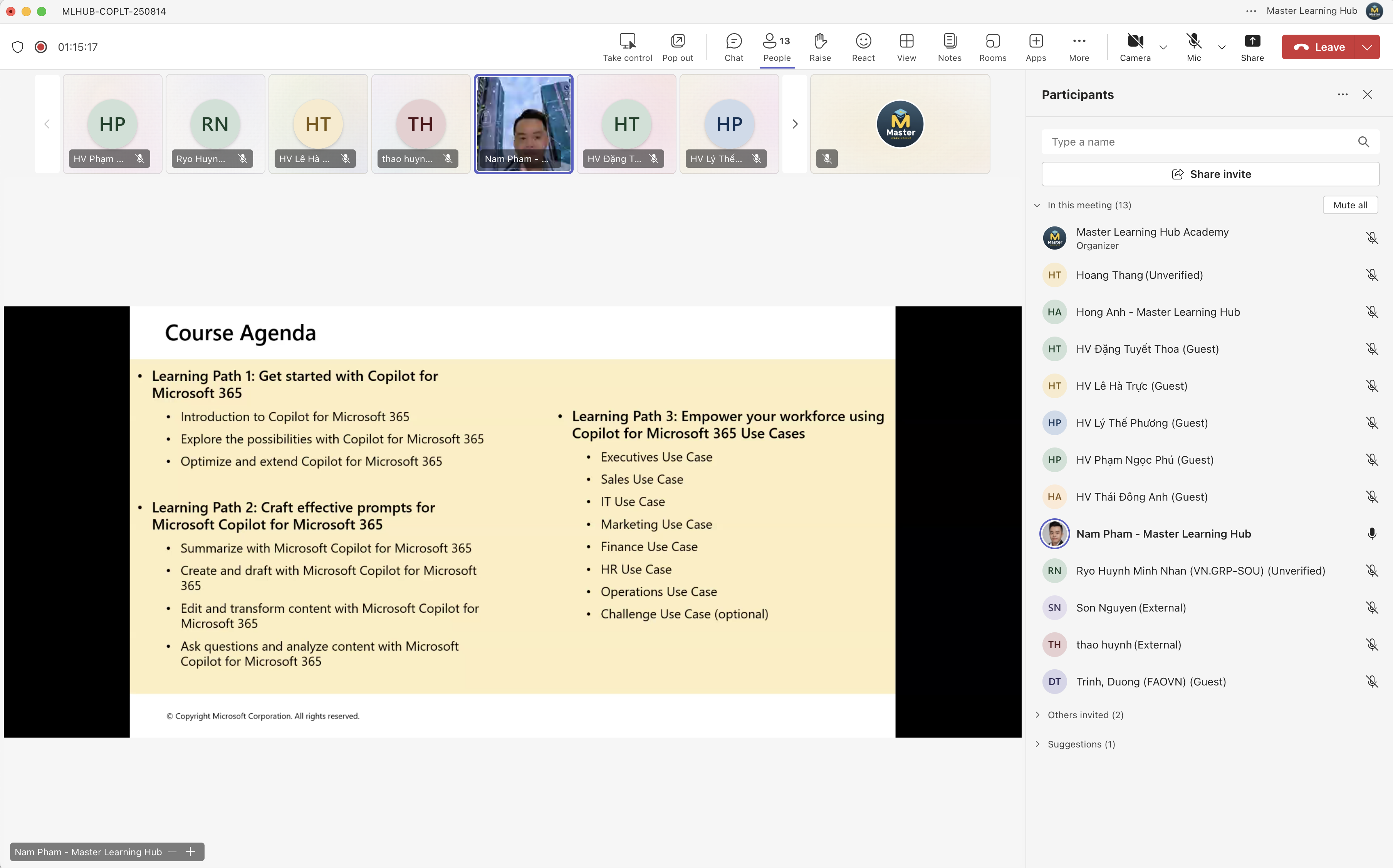Raise your hand

pos(820,47)
